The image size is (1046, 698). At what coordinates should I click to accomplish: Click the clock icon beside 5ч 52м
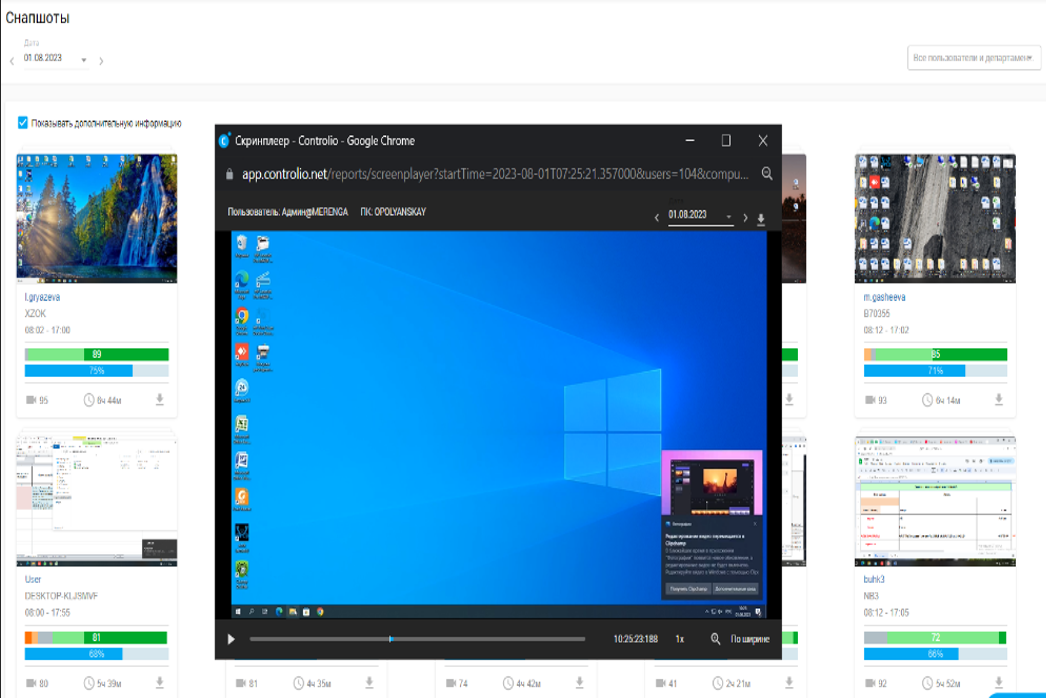927,683
